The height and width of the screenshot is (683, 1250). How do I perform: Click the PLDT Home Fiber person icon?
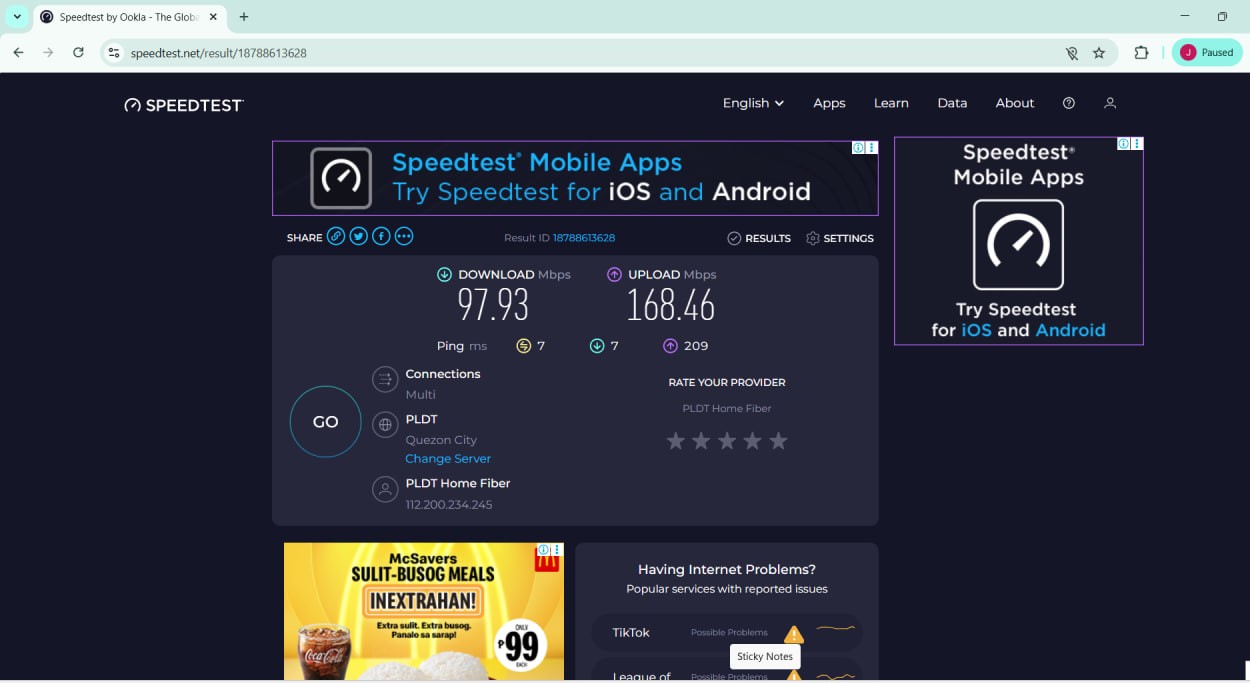coord(385,489)
